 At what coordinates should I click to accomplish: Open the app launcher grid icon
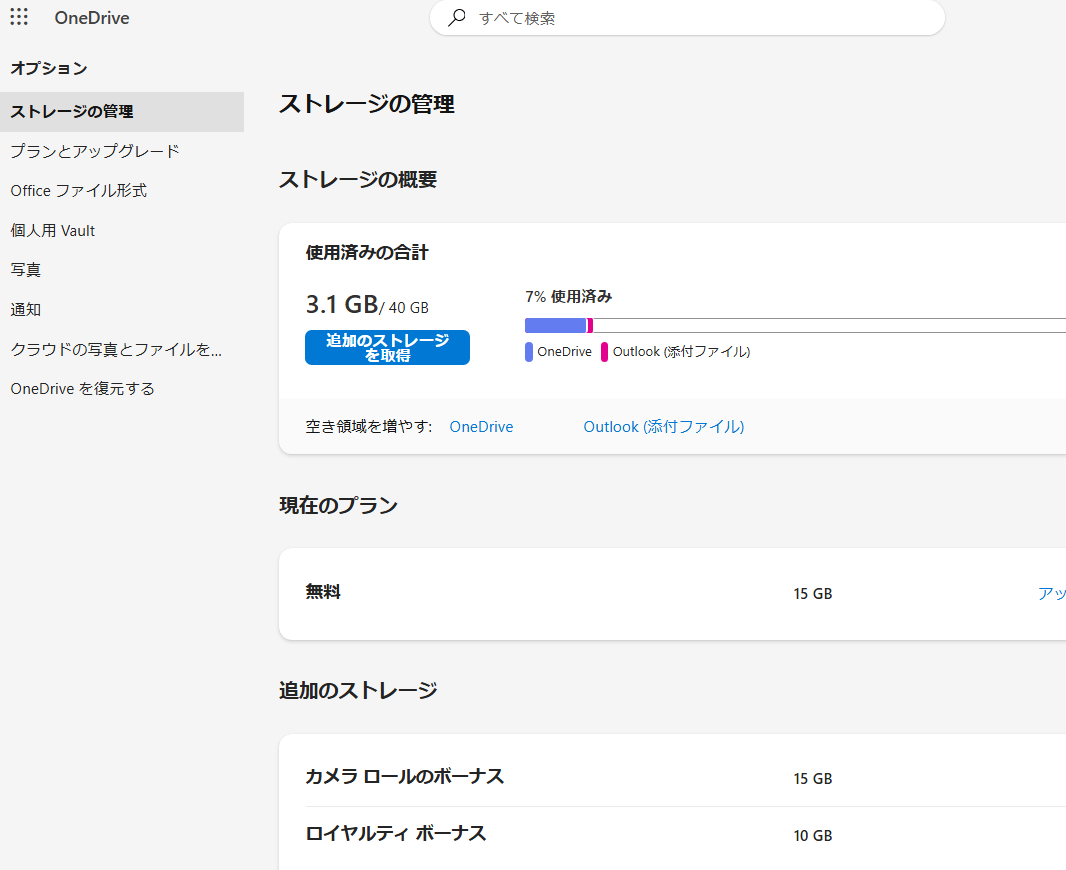(19, 17)
